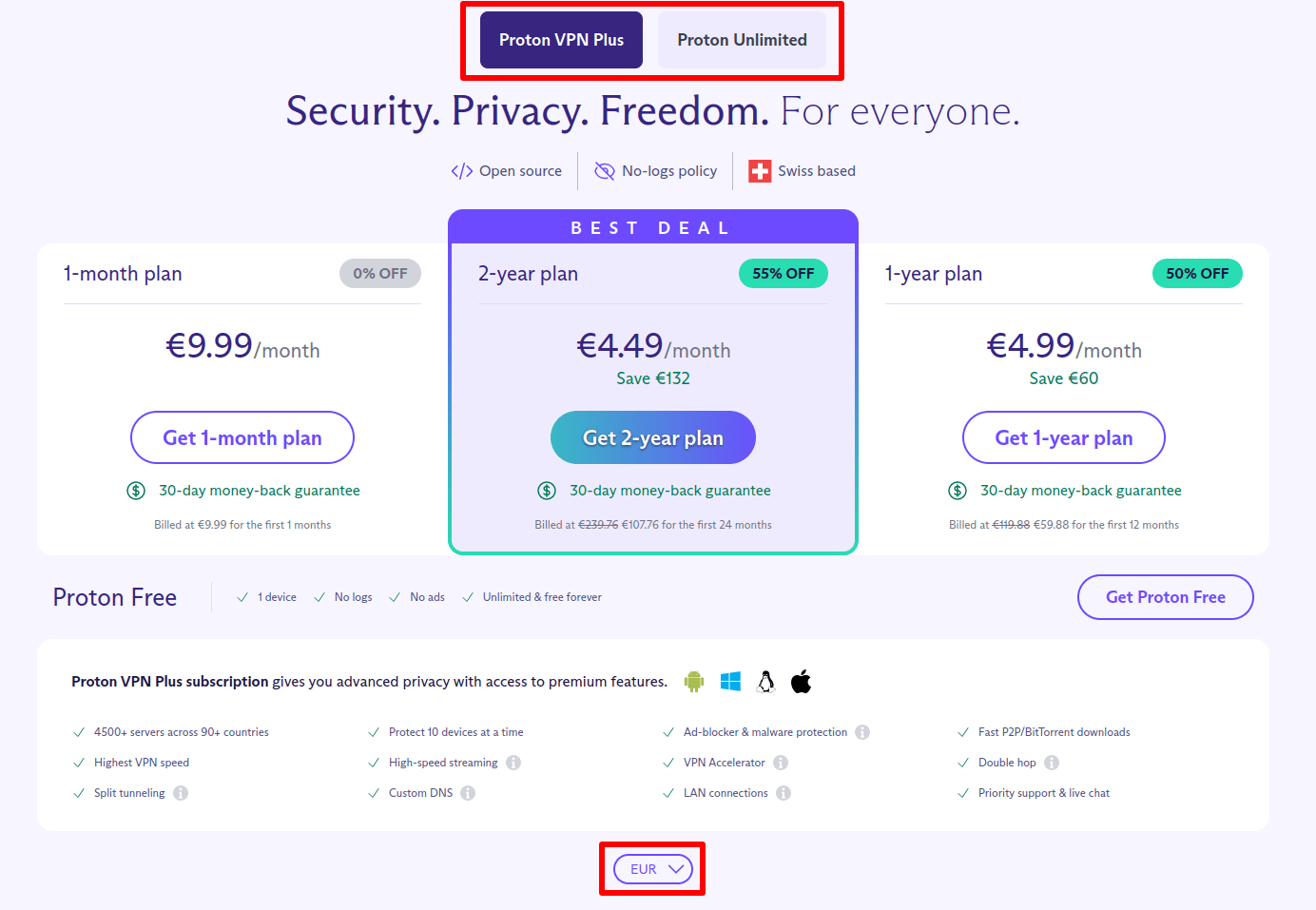Click the High-speed streaming info icon
The width and height of the screenshot is (1316, 910).
513,763
